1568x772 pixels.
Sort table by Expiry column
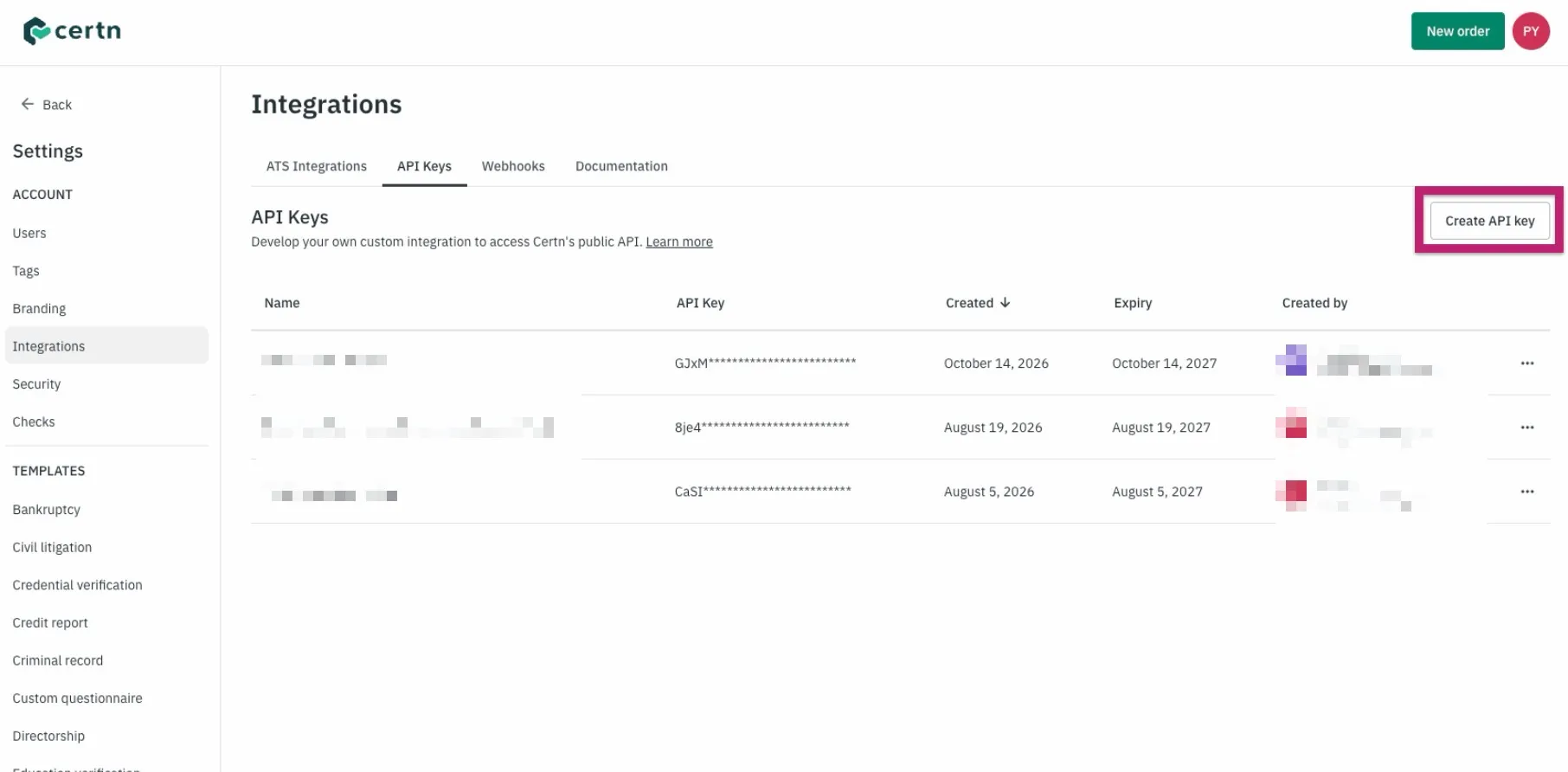(x=1133, y=303)
